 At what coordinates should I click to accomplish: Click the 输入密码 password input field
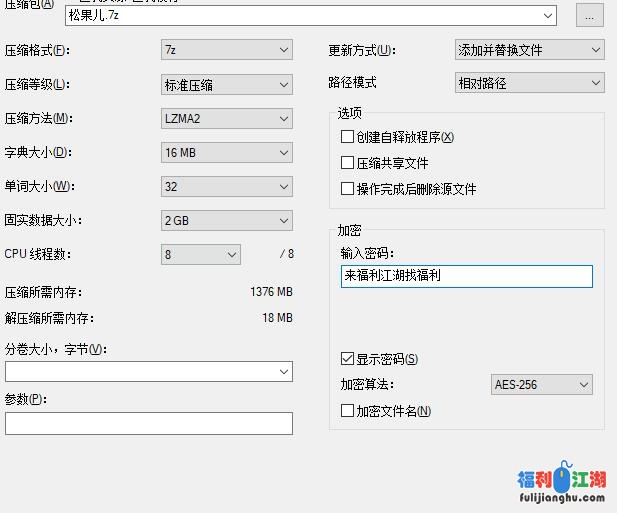click(466, 276)
